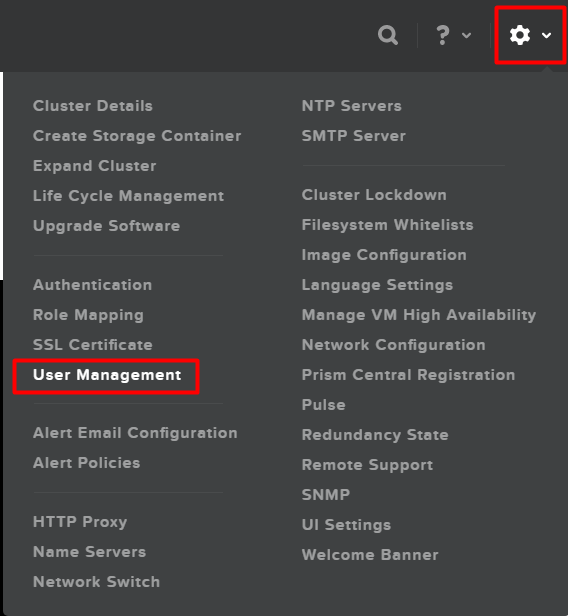Open NTP Servers settings

point(352,106)
